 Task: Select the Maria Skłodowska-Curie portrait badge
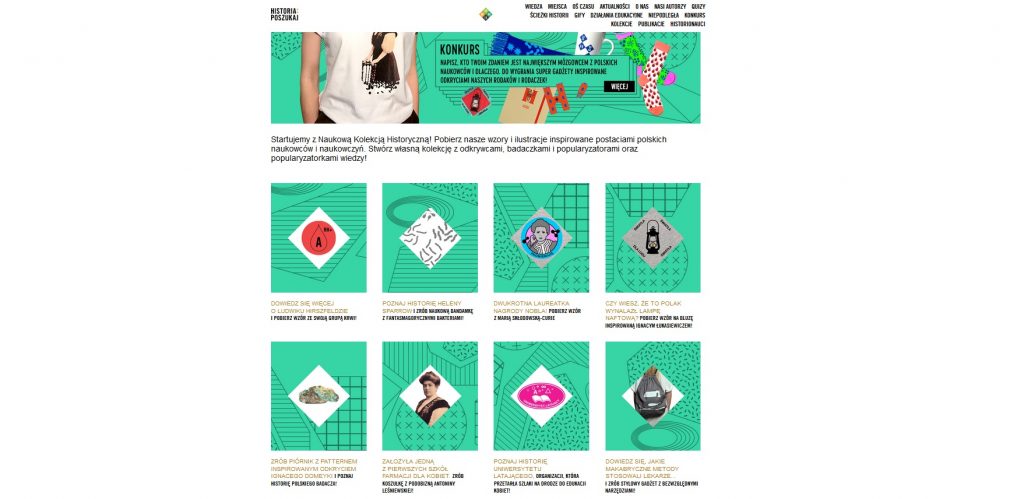tap(541, 238)
